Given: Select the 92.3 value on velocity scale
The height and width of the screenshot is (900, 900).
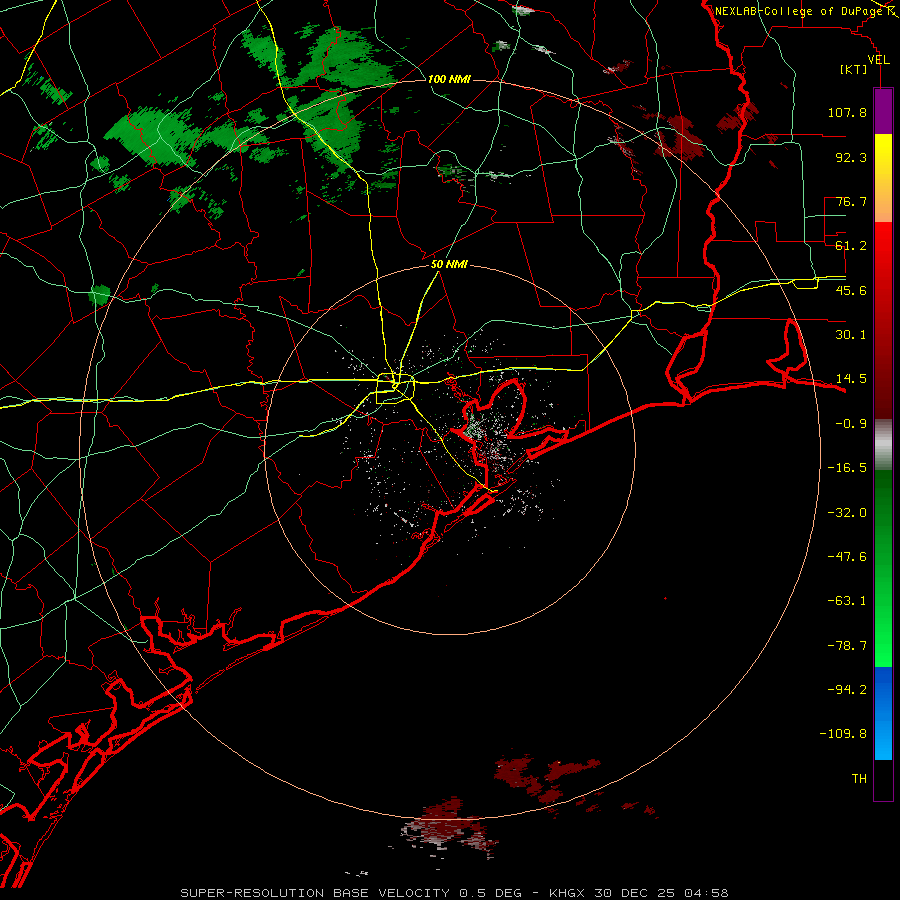Looking at the screenshot, I should tap(851, 157).
